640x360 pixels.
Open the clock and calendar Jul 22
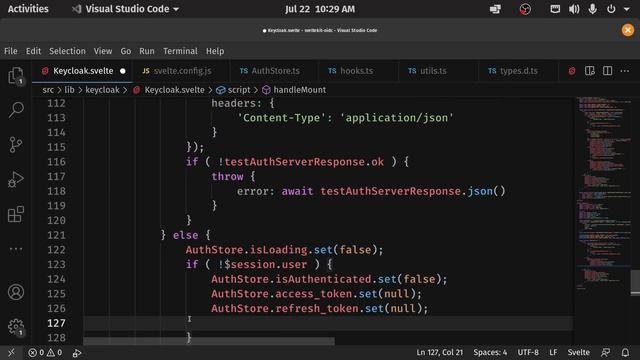[x=320, y=9]
